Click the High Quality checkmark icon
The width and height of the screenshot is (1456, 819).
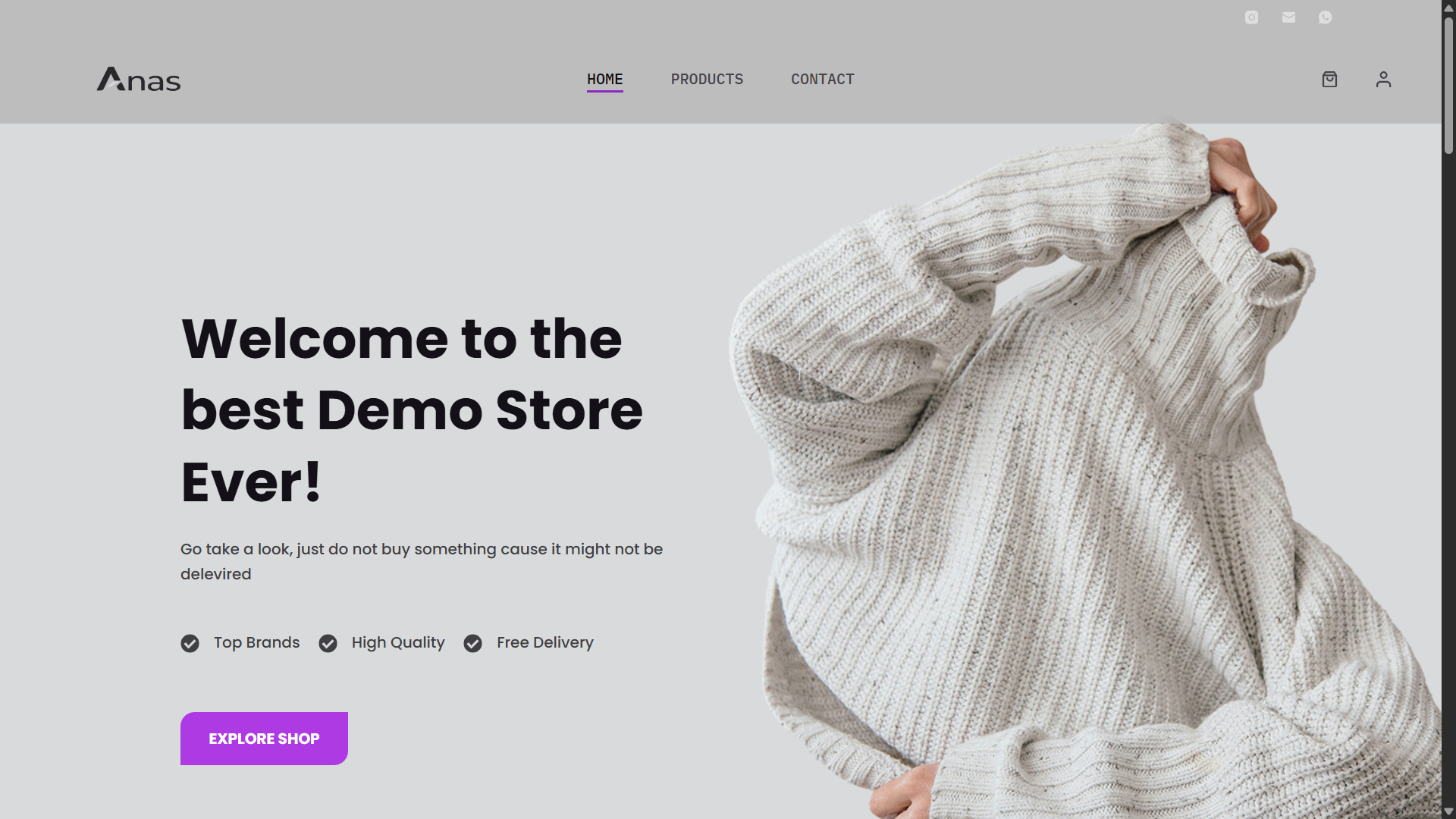coord(328,643)
